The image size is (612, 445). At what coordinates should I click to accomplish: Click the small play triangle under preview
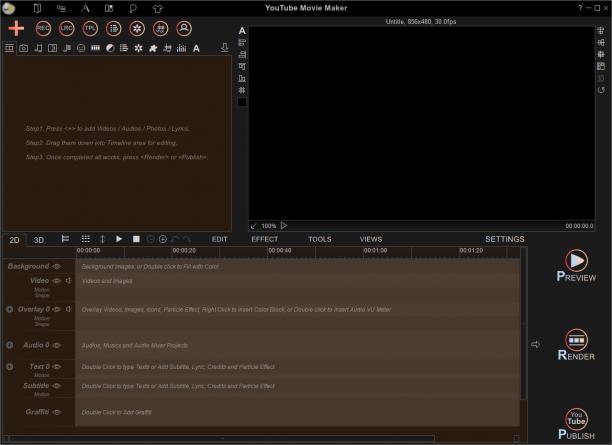click(284, 226)
